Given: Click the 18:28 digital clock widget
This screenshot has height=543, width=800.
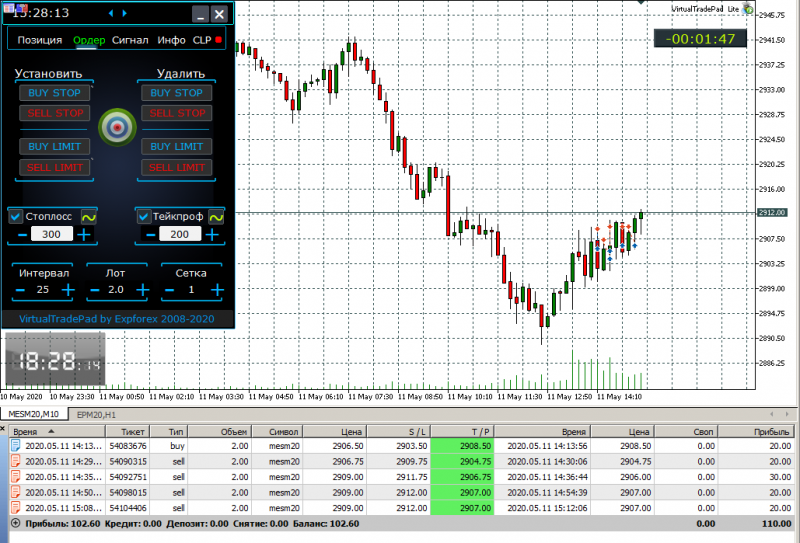Looking at the screenshot, I should tap(55, 359).
